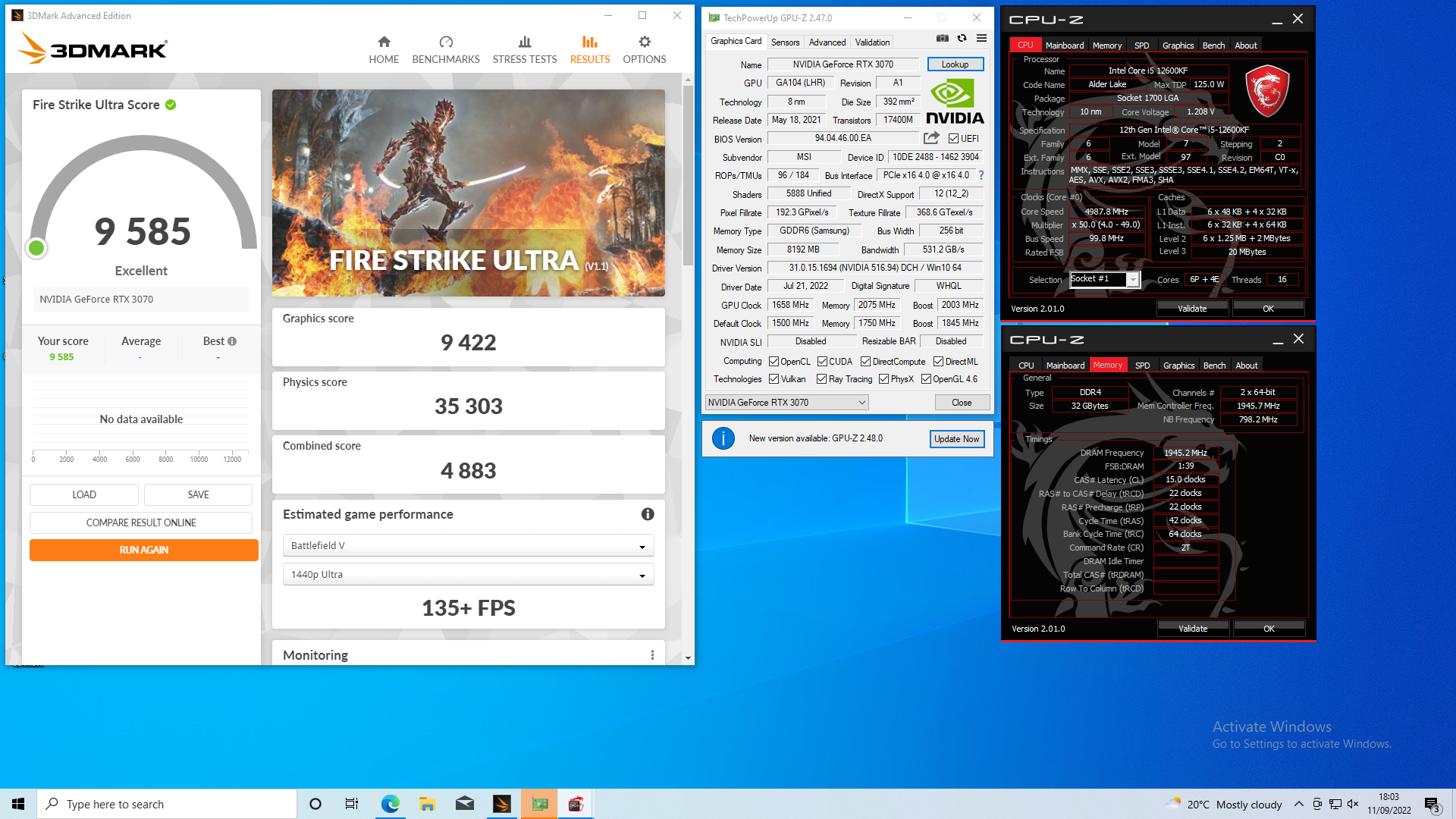Click the taskbar search box
Screen dimensions: 1456x819
tap(167, 804)
